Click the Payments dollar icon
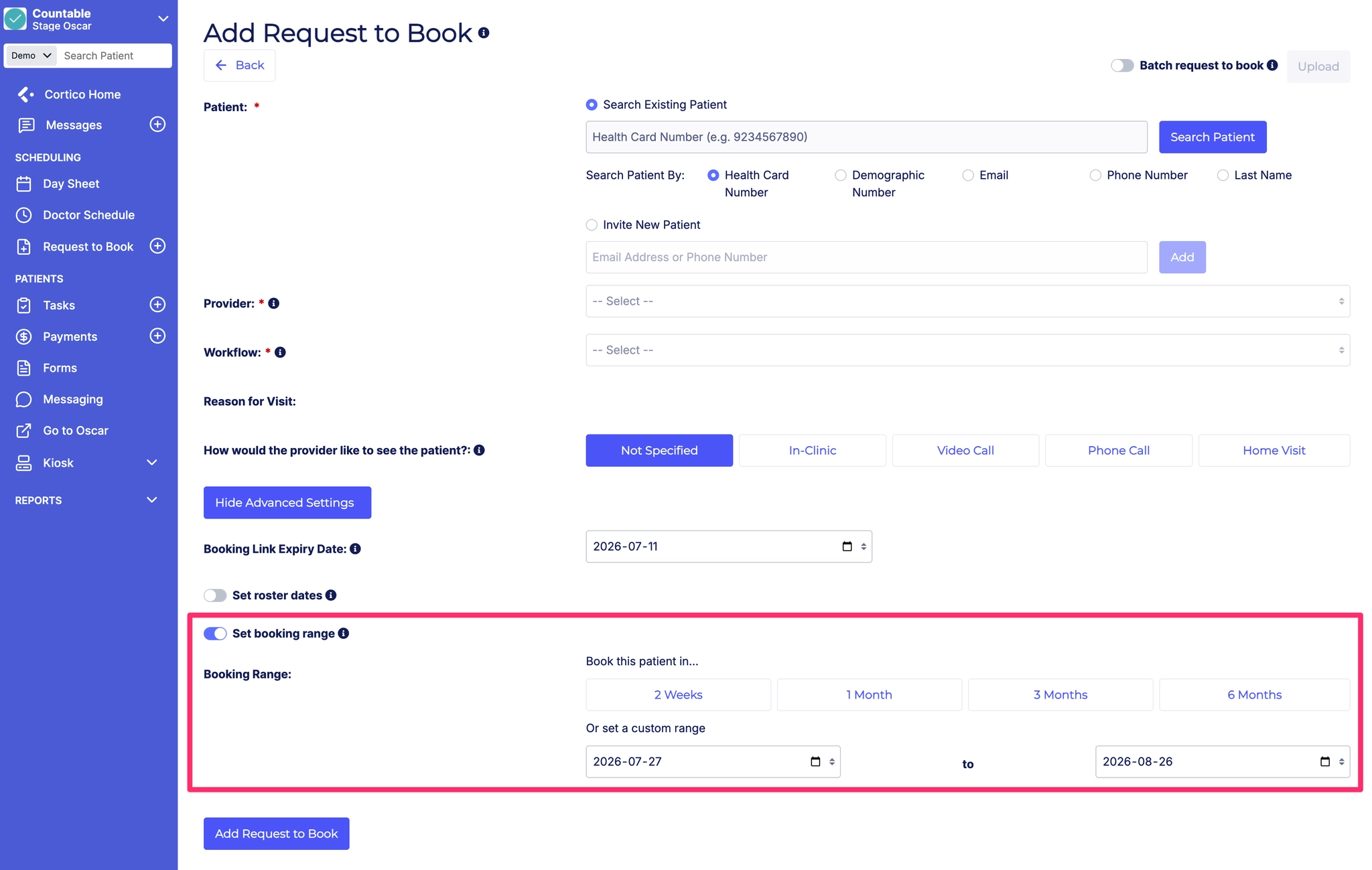 [24, 337]
